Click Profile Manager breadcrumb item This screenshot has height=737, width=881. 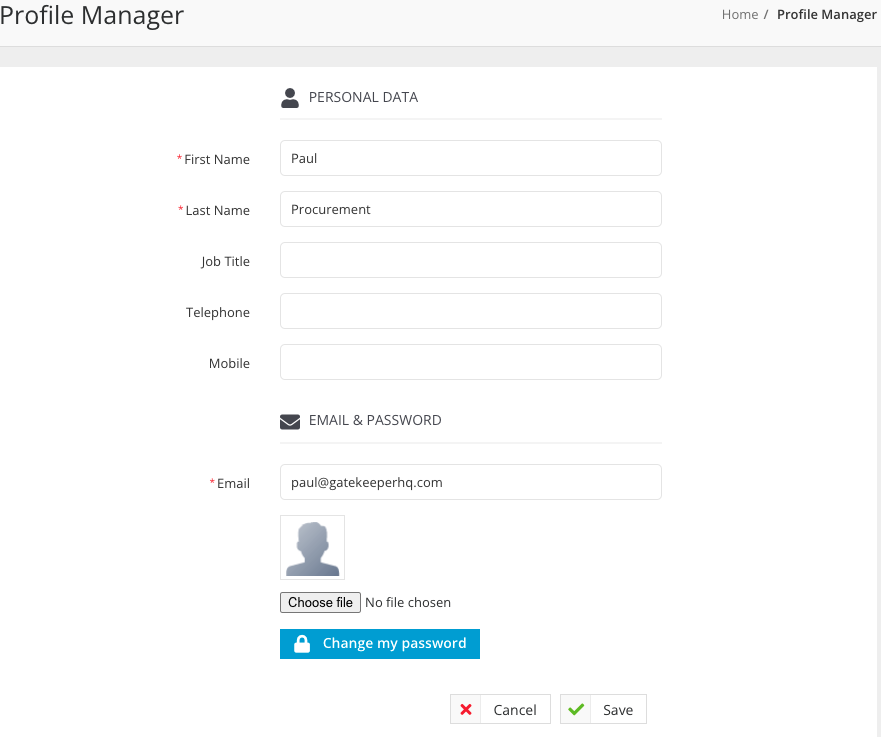click(826, 15)
